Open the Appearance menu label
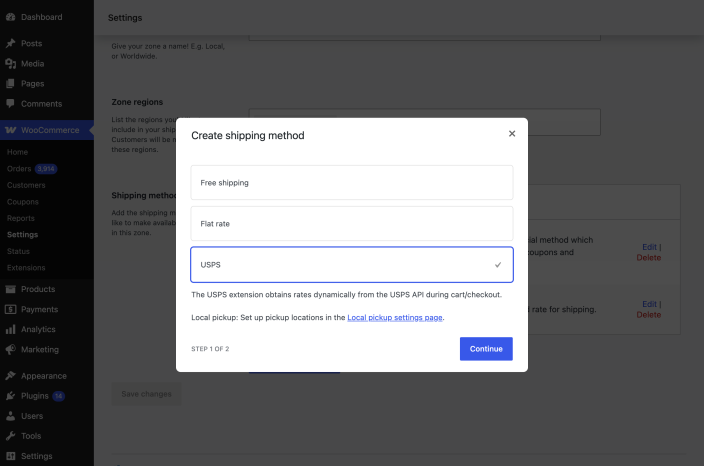This screenshot has height=466, width=704. (44, 376)
